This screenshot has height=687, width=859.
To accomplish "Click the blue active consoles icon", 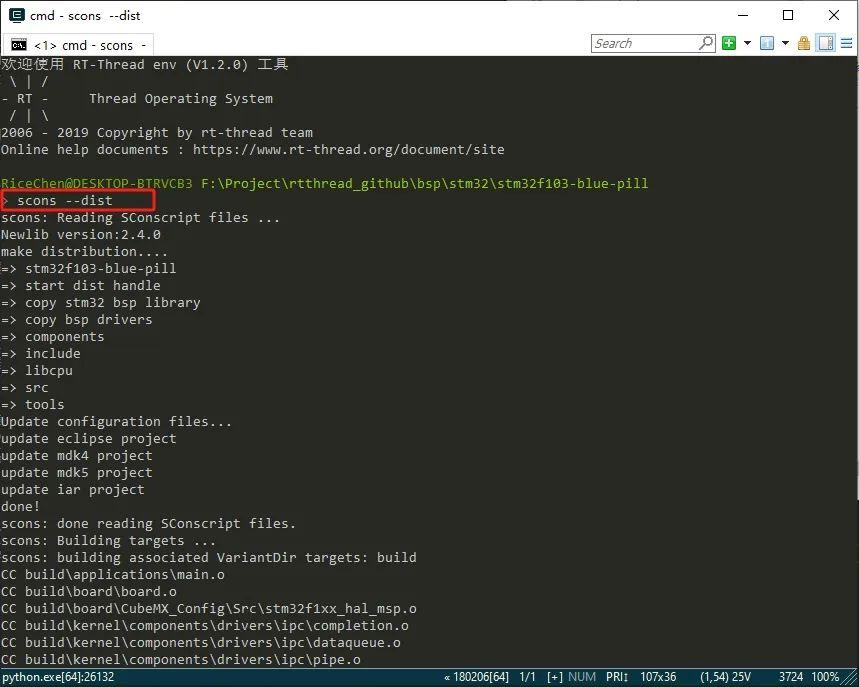I will pyautogui.click(x=767, y=43).
